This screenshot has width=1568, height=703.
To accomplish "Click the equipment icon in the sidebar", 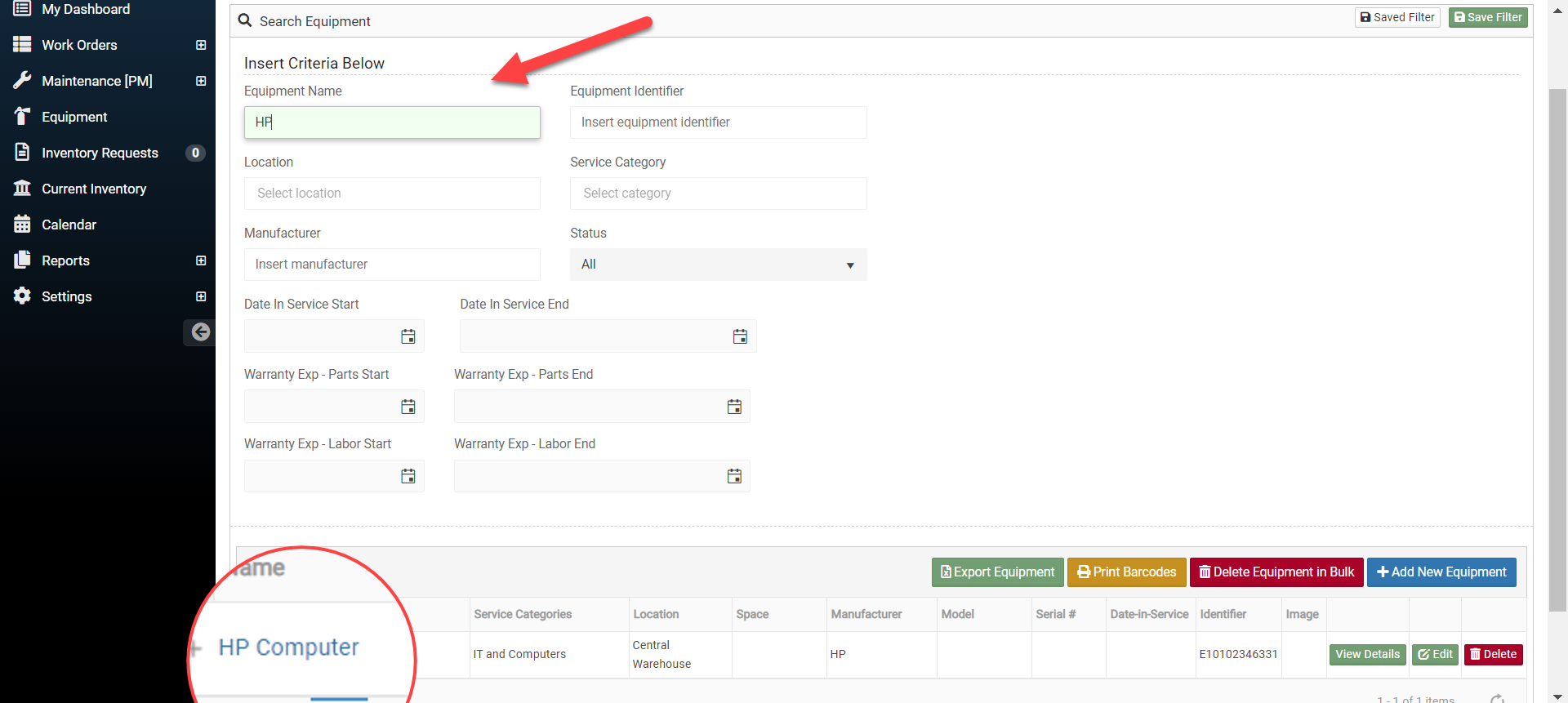I will (22, 116).
